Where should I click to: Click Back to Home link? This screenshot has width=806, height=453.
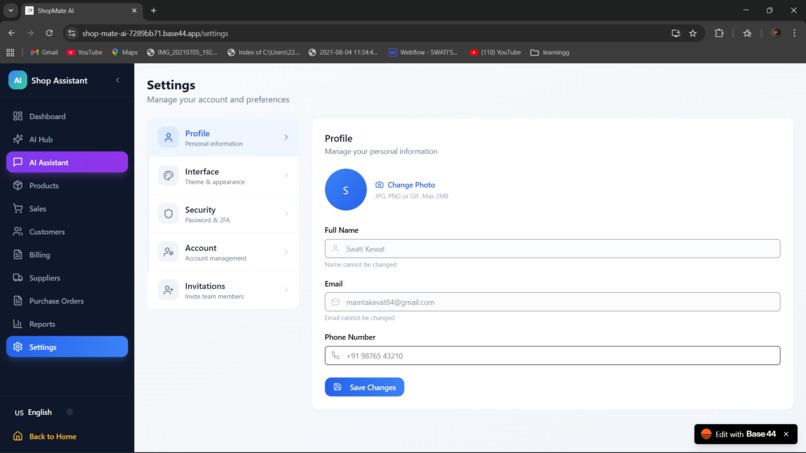52,437
